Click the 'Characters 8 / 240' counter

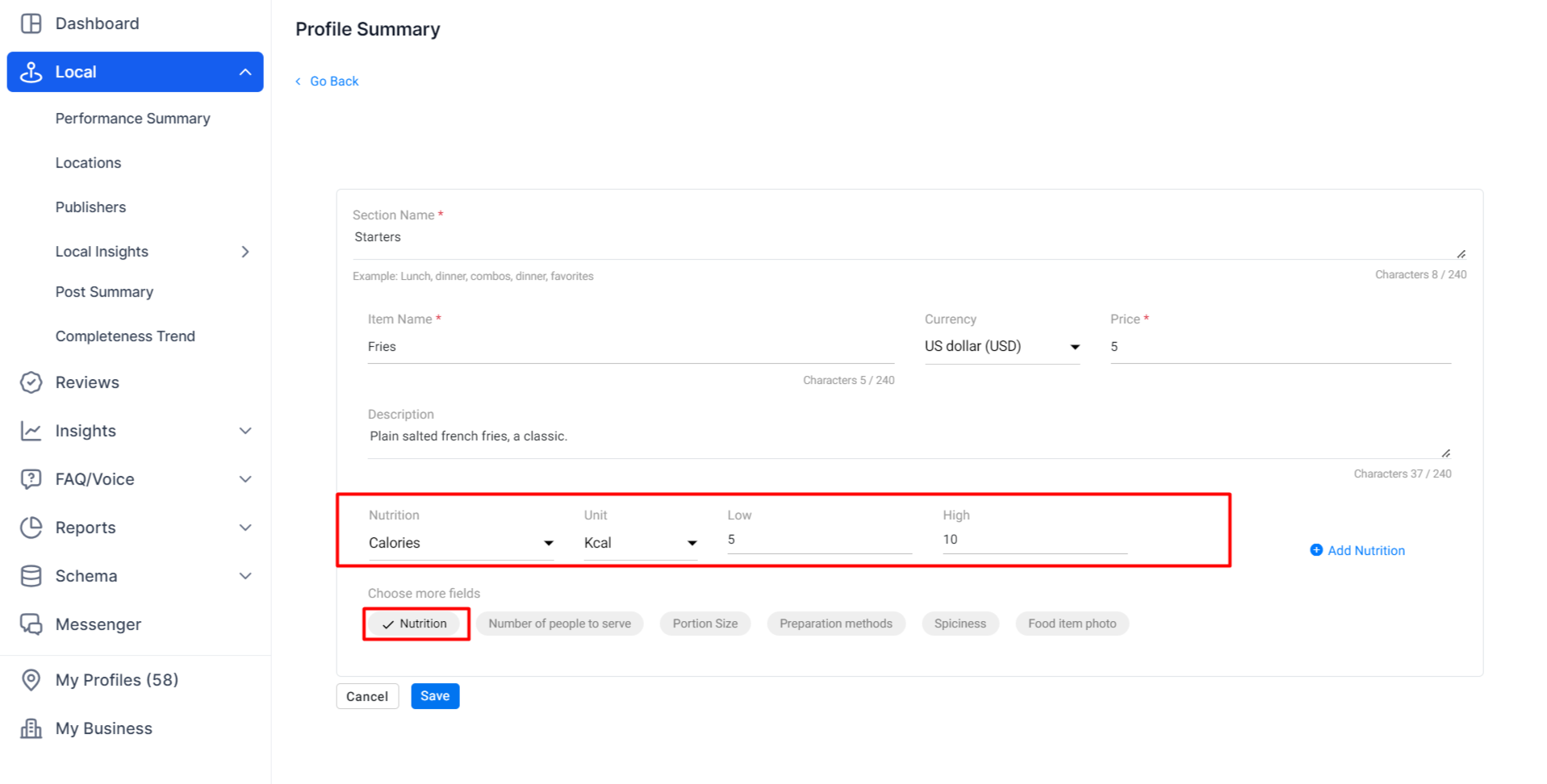1421,275
